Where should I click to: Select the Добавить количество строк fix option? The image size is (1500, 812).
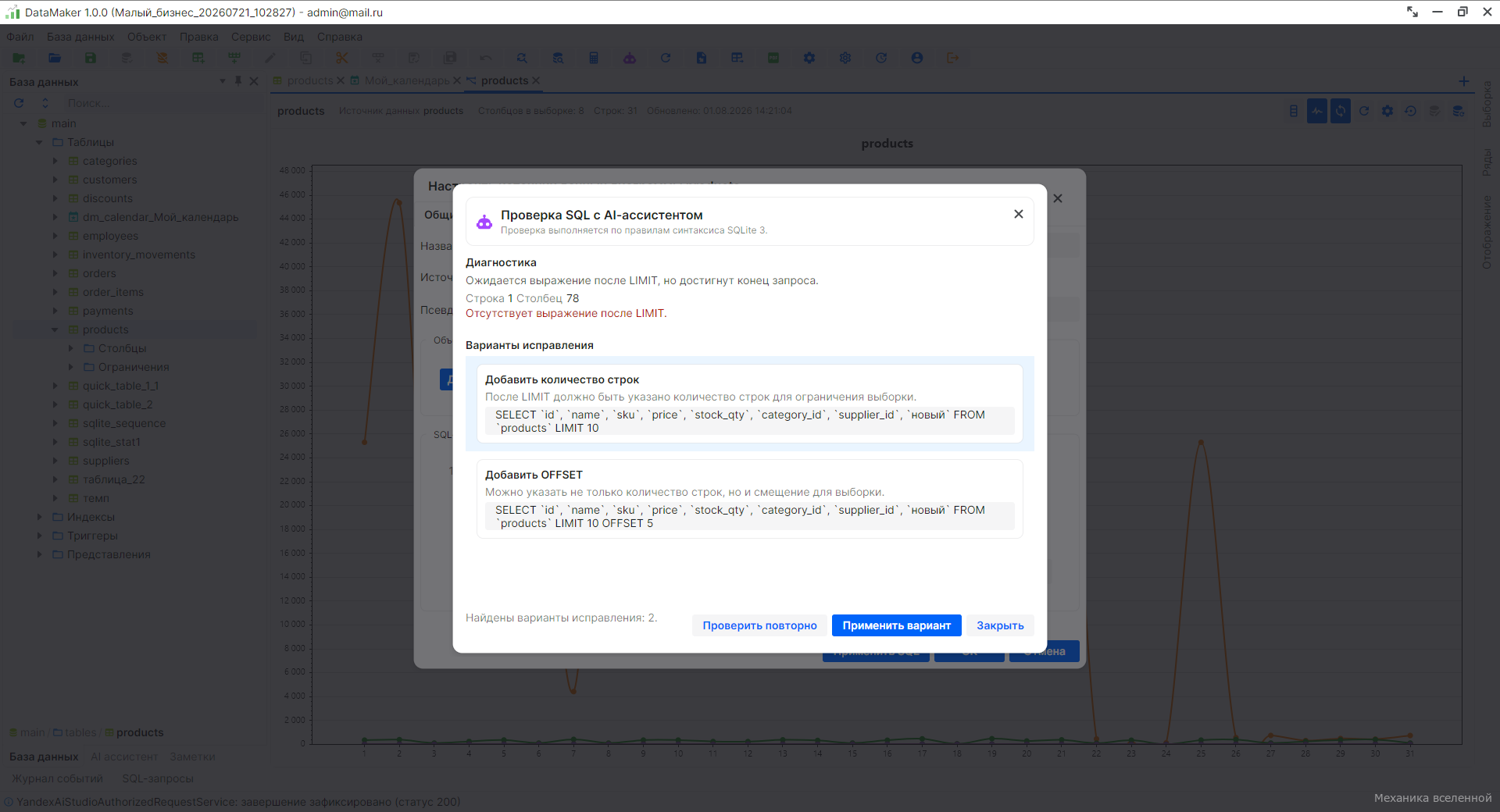750,404
